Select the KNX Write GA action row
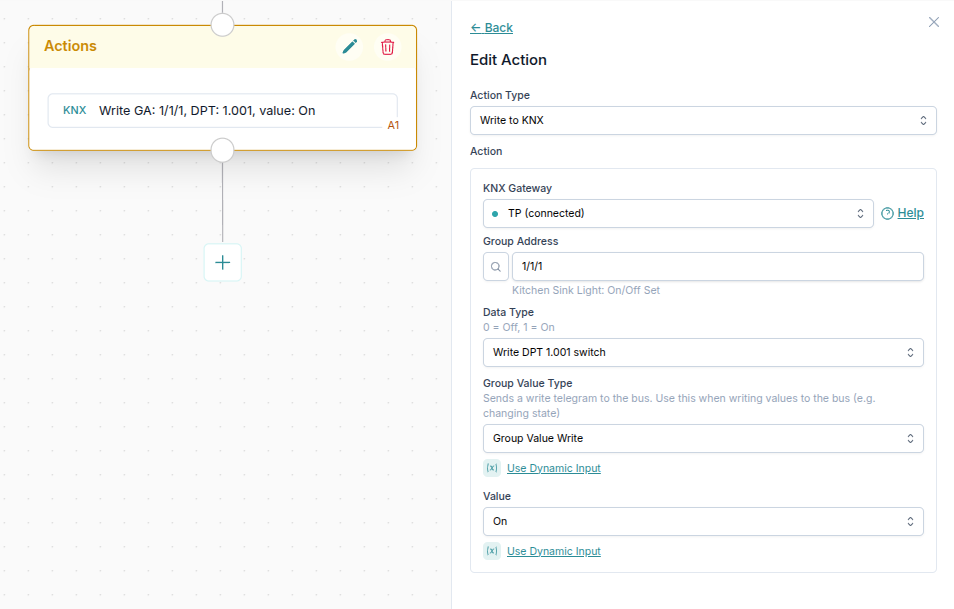 (222, 110)
